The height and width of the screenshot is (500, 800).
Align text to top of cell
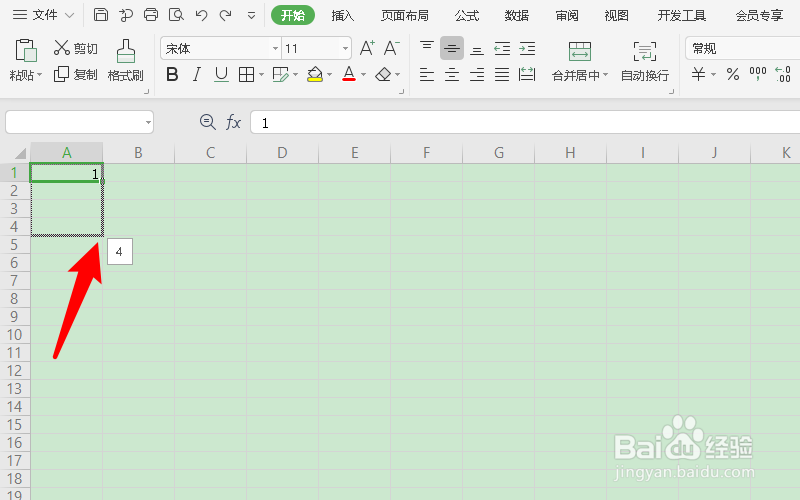(x=427, y=48)
